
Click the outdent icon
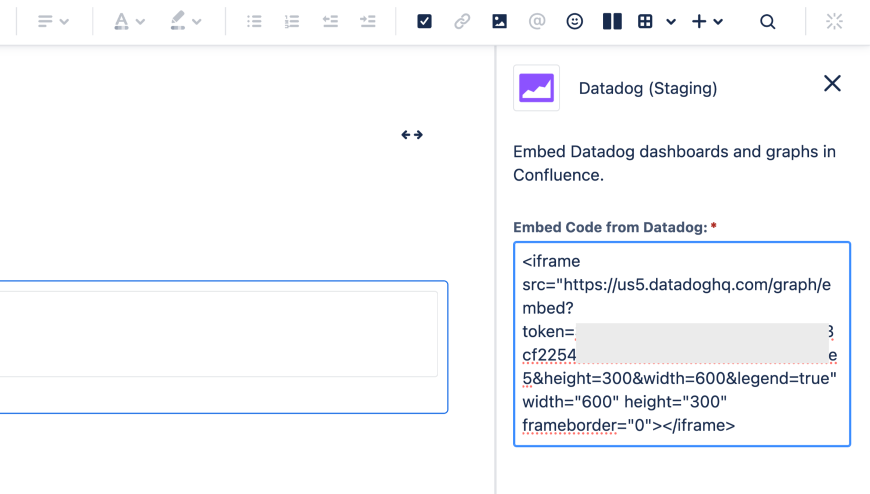pos(330,21)
